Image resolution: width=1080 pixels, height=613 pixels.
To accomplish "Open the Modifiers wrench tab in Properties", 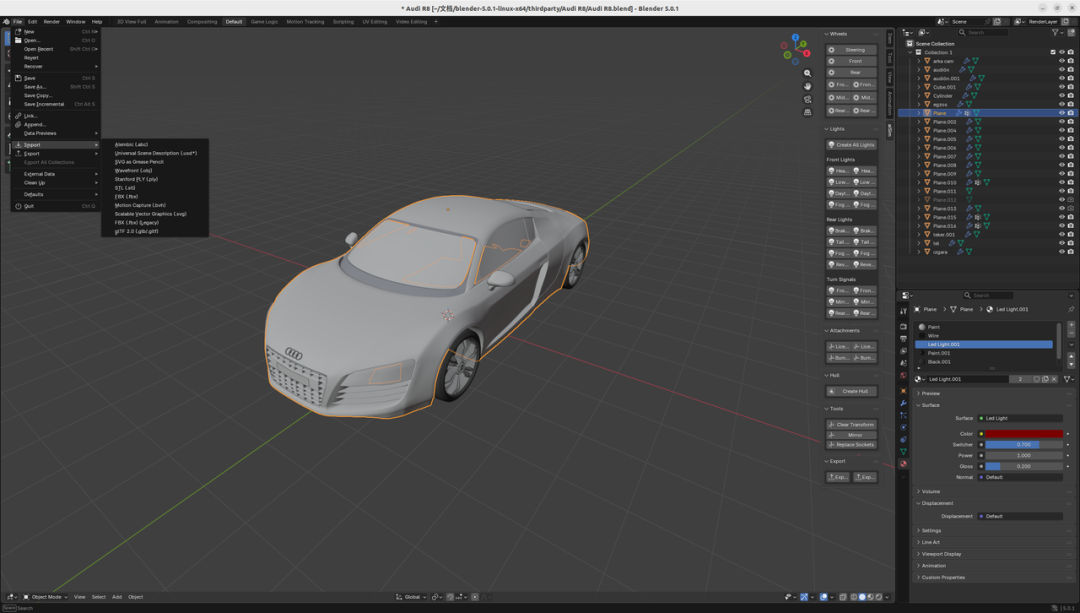I will [903, 403].
